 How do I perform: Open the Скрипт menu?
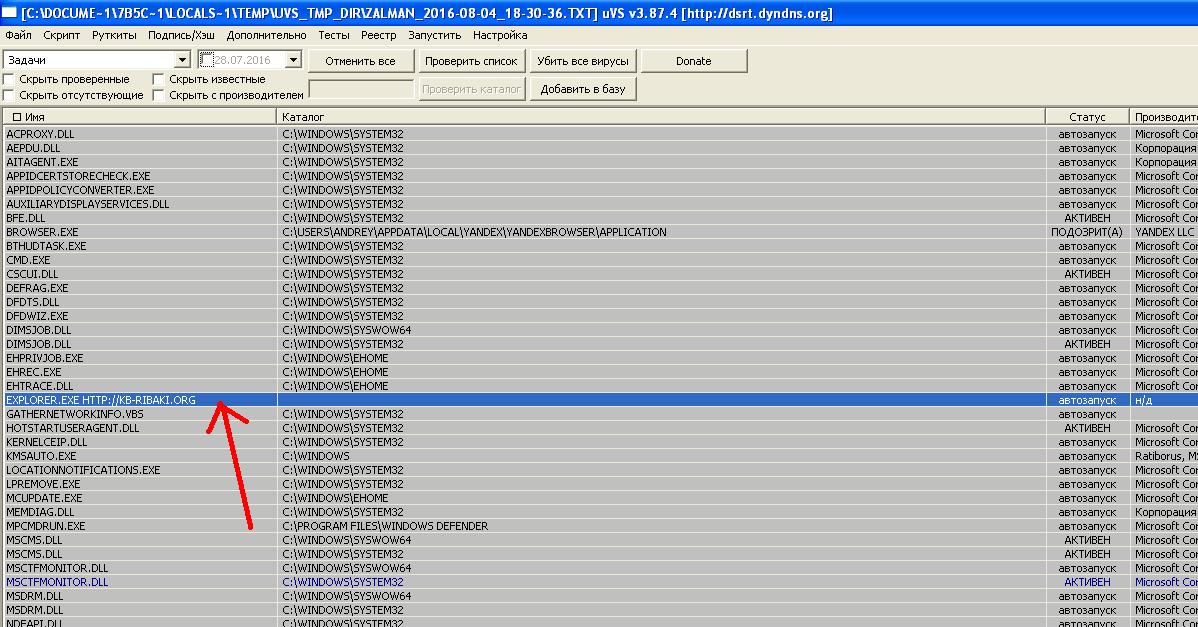(62, 35)
